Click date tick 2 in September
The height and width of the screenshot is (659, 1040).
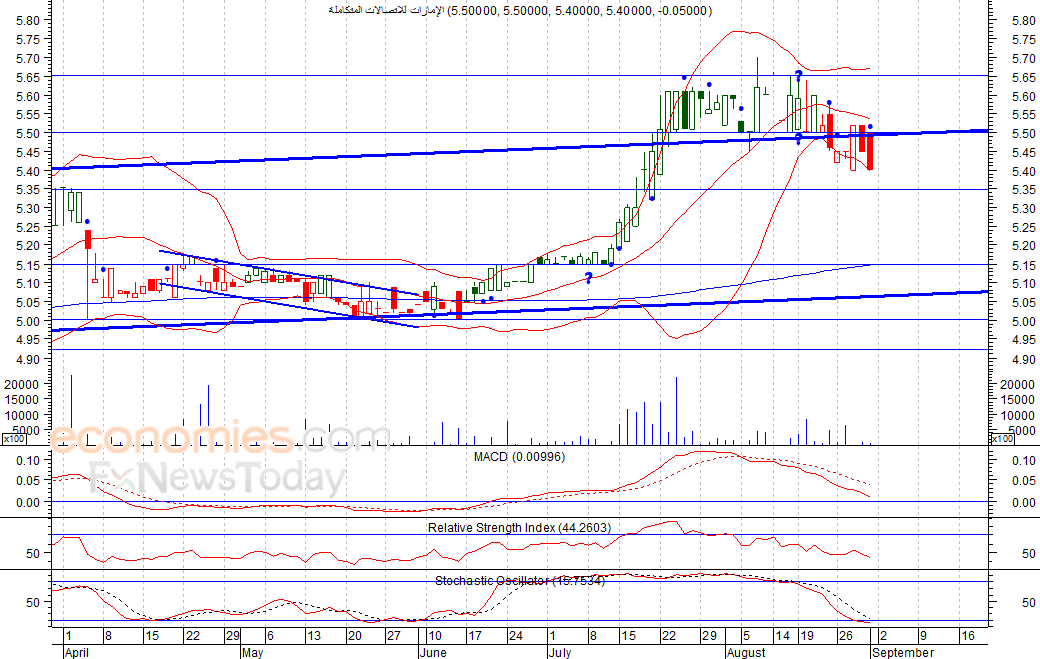(x=883, y=636)
